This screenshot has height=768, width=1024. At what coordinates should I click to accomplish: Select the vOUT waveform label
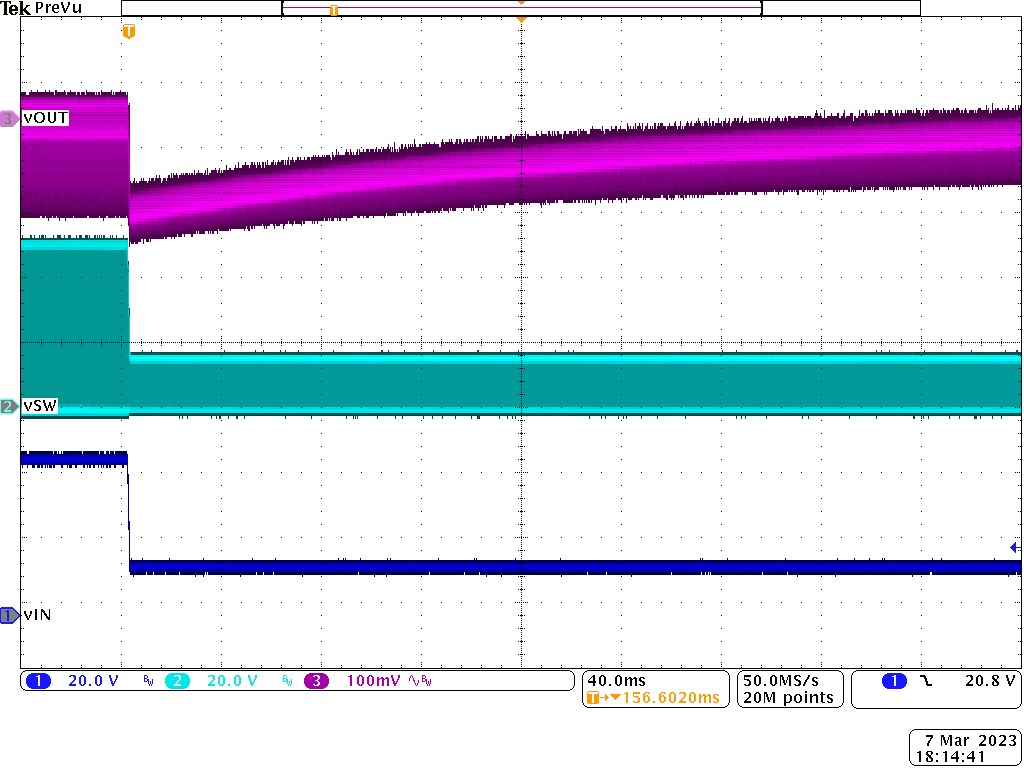pos(46,118)
